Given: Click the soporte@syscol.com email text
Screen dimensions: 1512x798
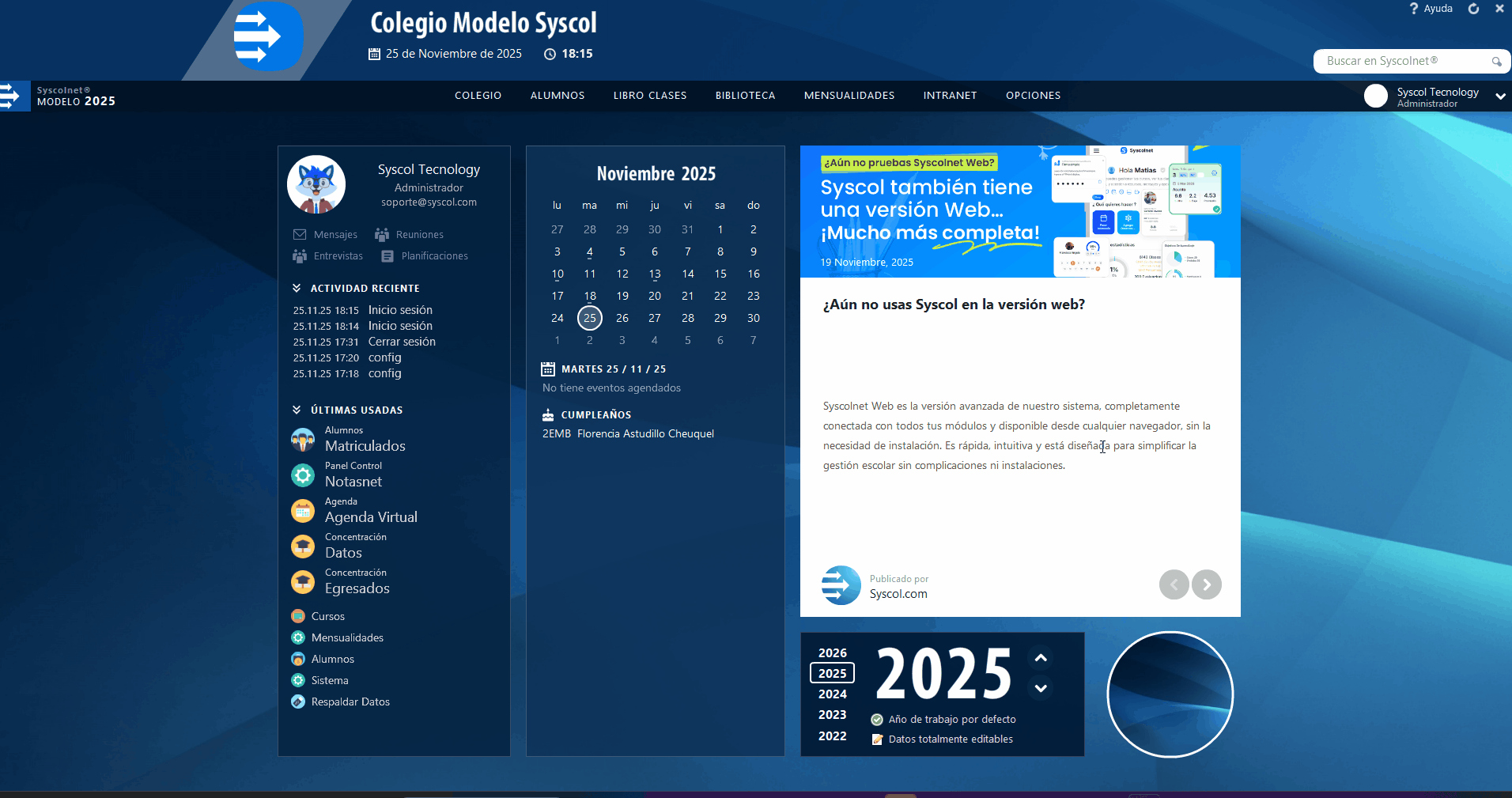Looking at the screenshot, I should (429, 202).
